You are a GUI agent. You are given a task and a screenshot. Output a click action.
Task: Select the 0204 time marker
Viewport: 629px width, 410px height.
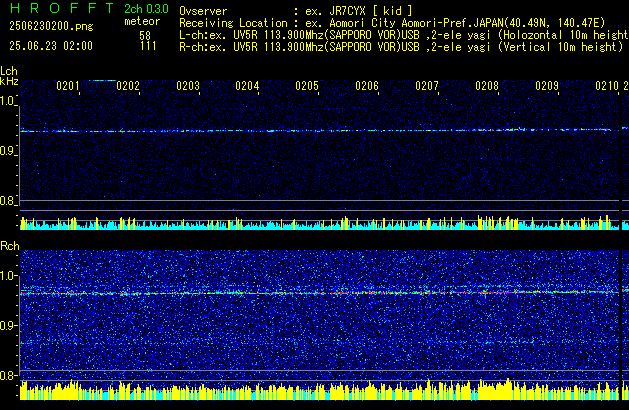[247, 86]
